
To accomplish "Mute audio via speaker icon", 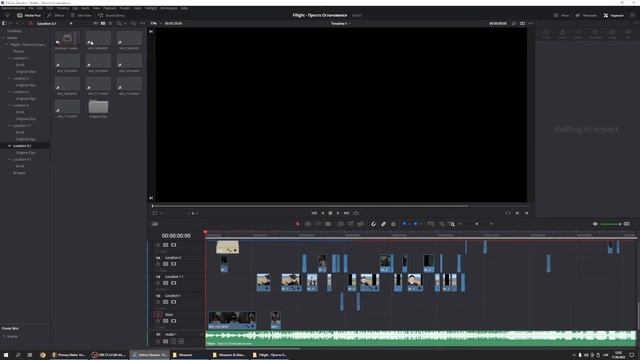I will coord(595,224).
